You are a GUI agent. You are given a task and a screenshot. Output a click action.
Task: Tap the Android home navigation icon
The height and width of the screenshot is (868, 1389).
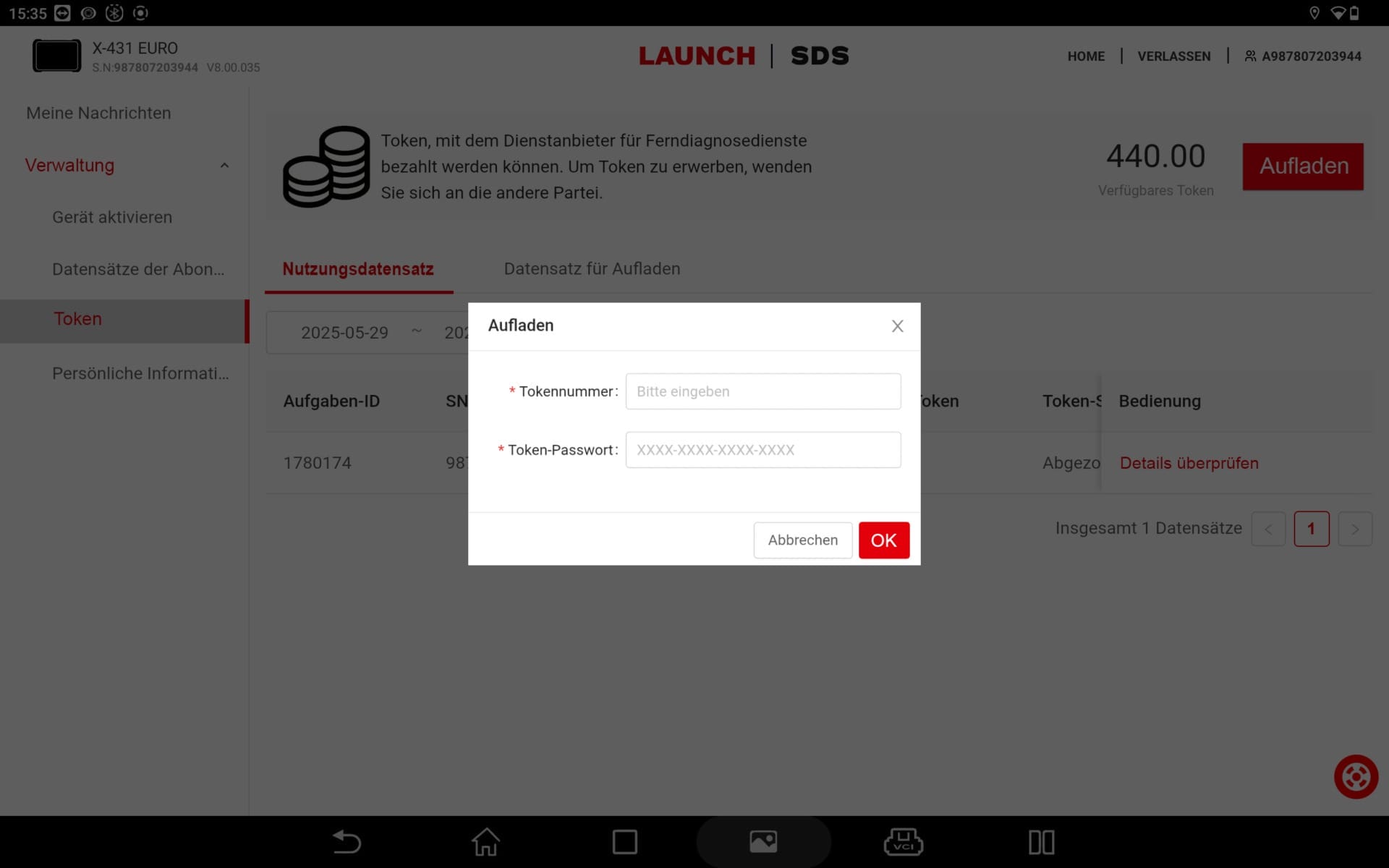click(485, 842)
